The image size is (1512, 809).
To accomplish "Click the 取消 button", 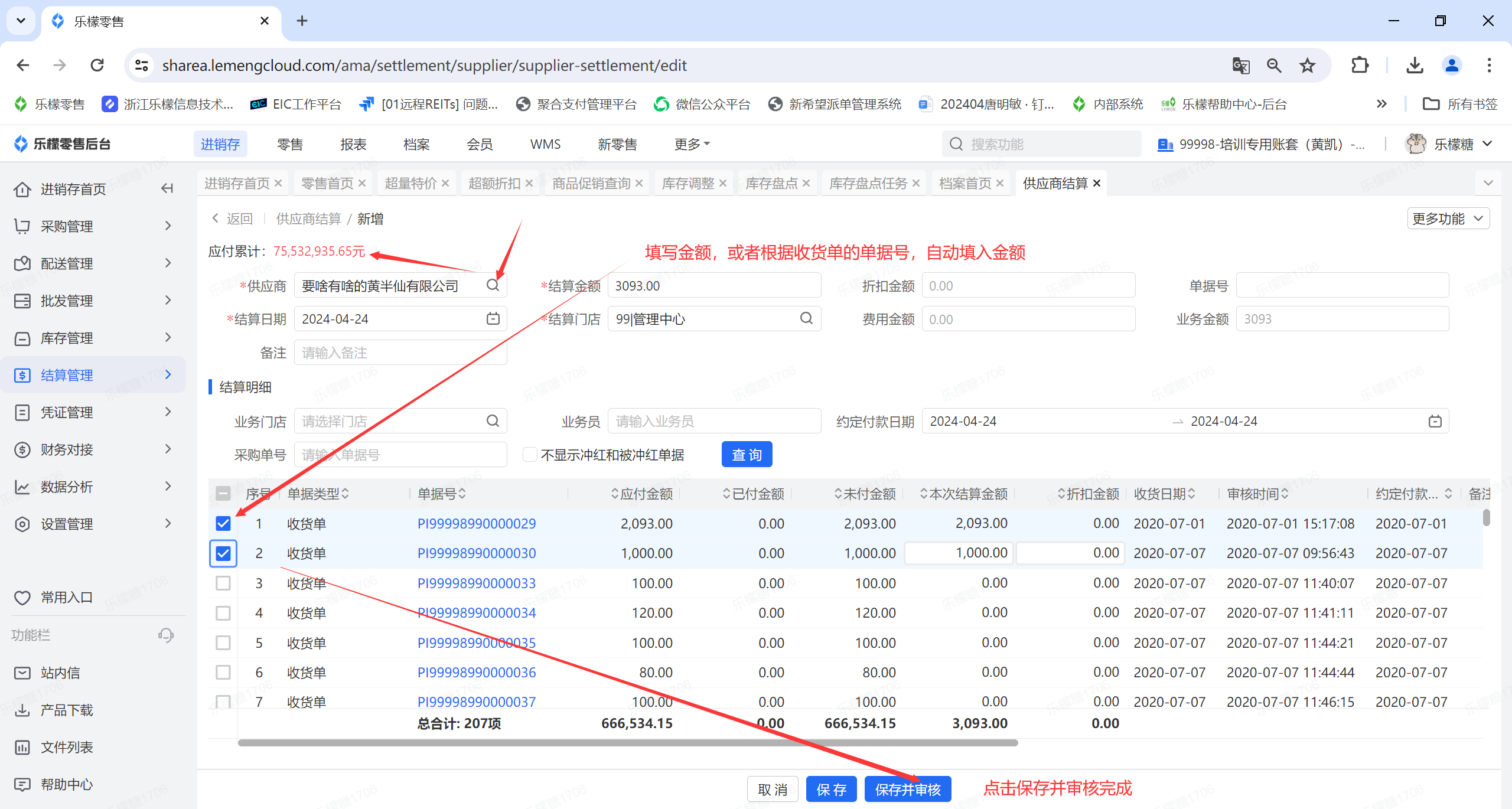I will [x=773, y=790].
